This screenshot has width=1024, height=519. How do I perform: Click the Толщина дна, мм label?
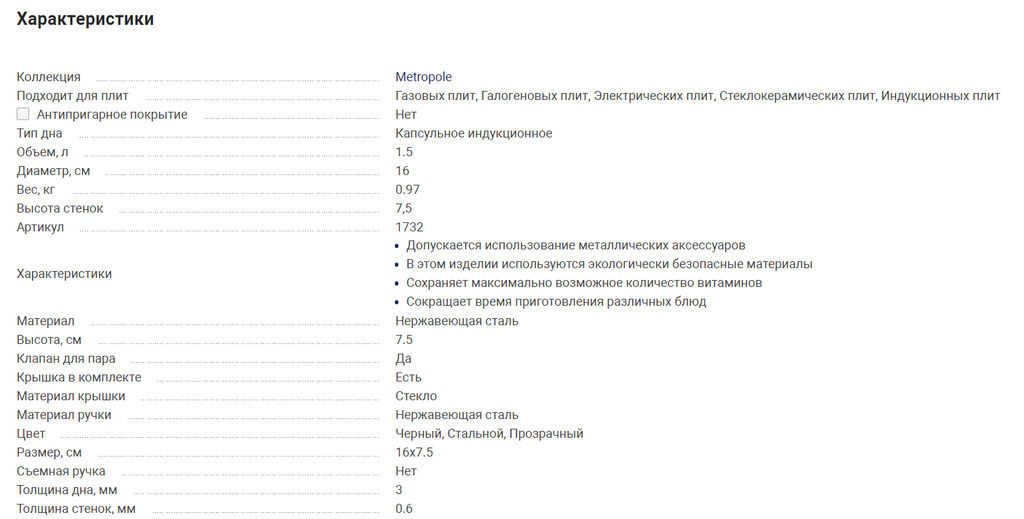[67, 490]
